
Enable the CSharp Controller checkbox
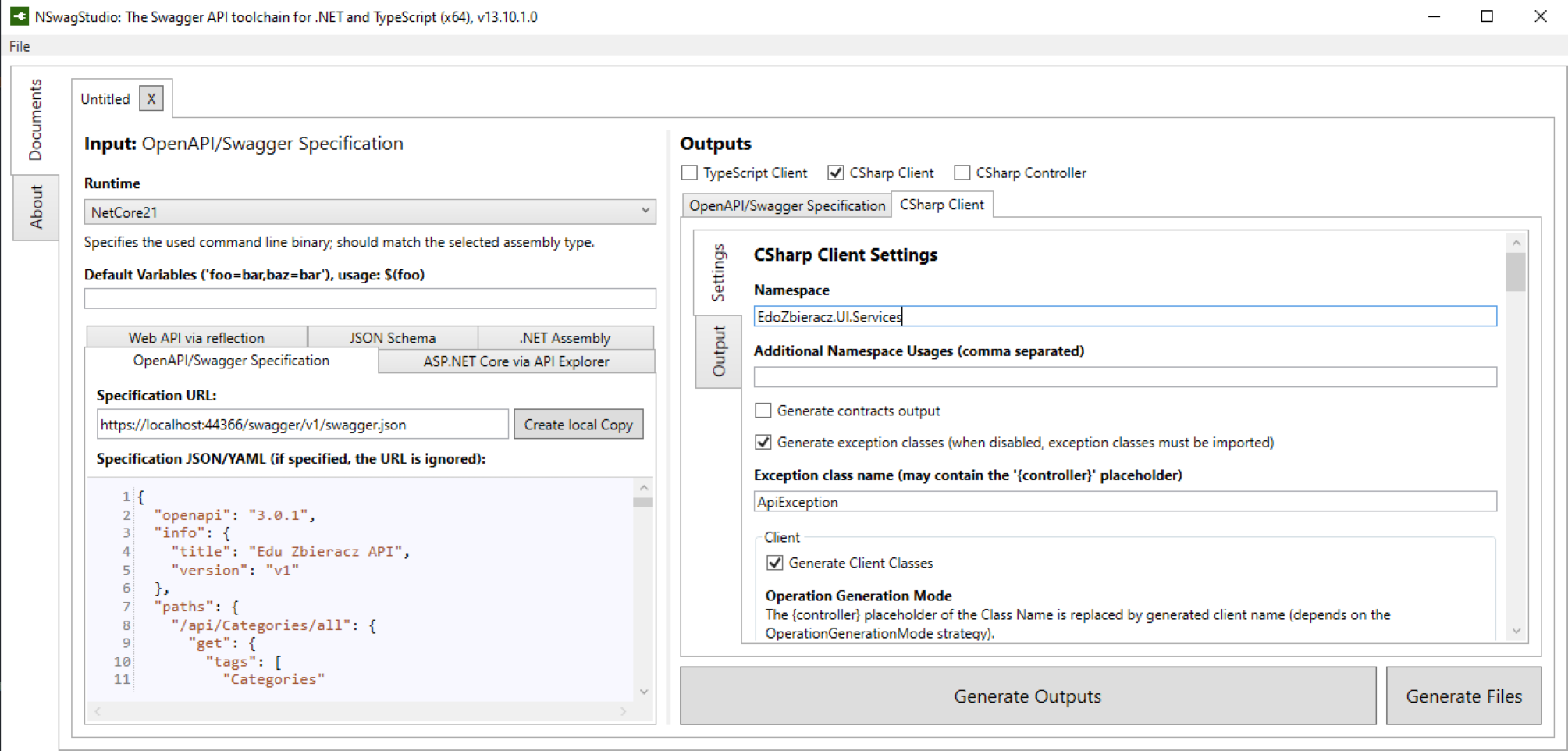962,173
